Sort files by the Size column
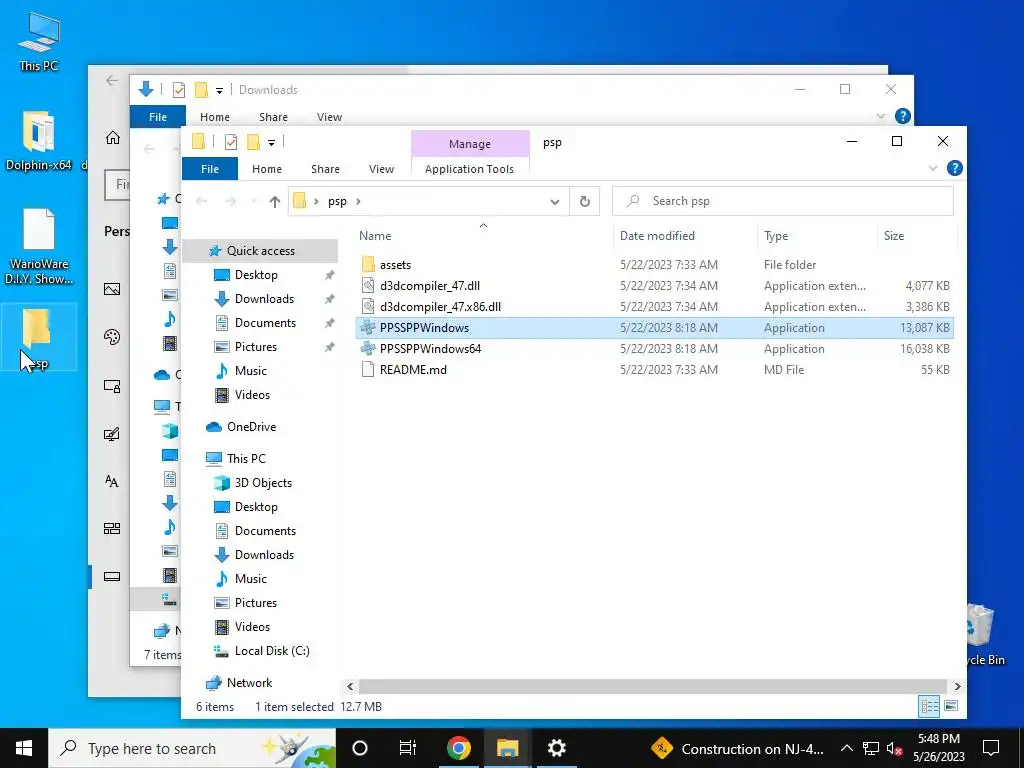This screenshot has height=768, width=1024. pos(893,236)
